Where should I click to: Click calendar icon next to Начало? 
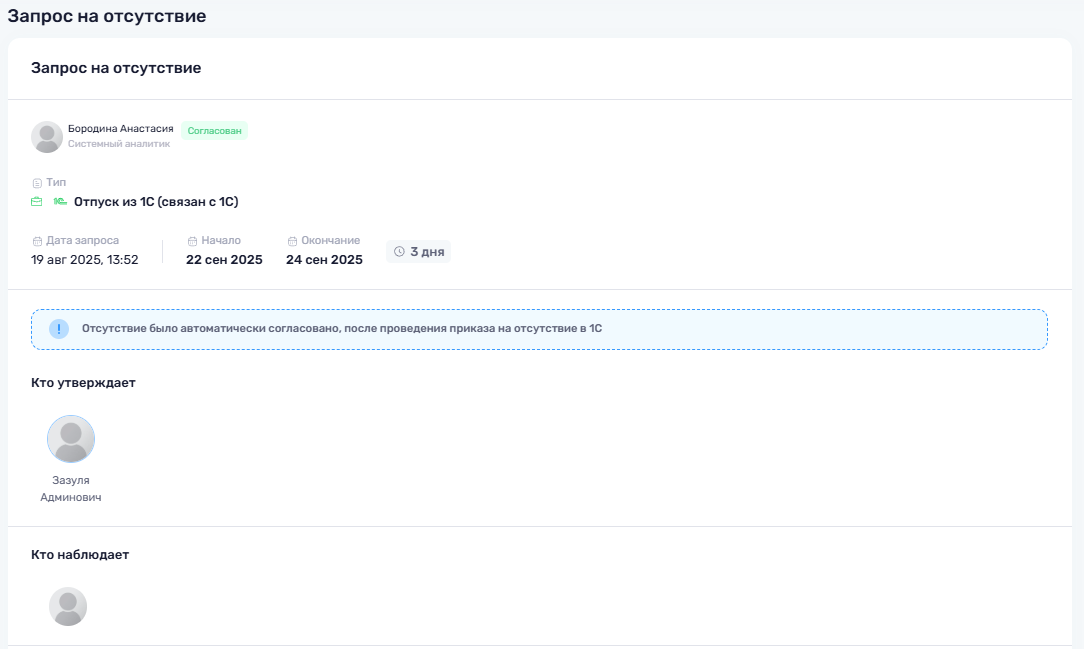192,241
